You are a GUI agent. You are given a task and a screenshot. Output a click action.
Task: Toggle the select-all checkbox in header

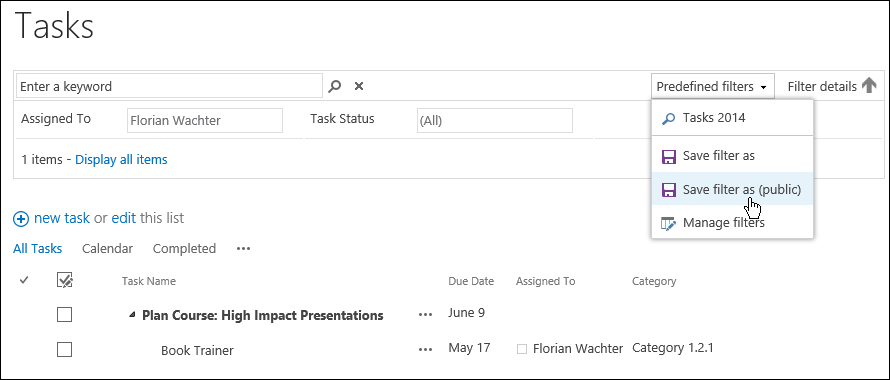[x=65, y=279]
